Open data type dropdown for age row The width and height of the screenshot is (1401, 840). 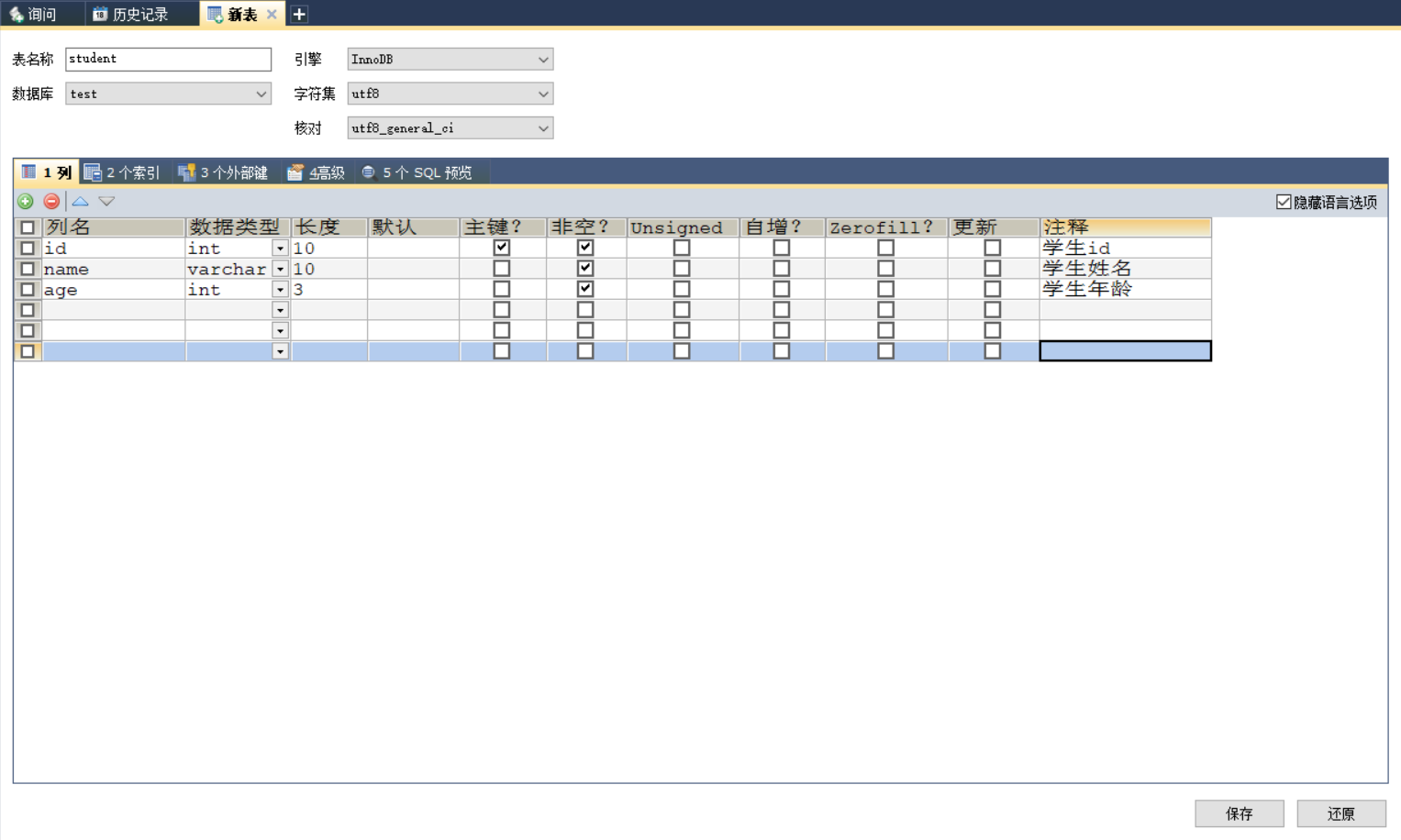tap(280, 290)
